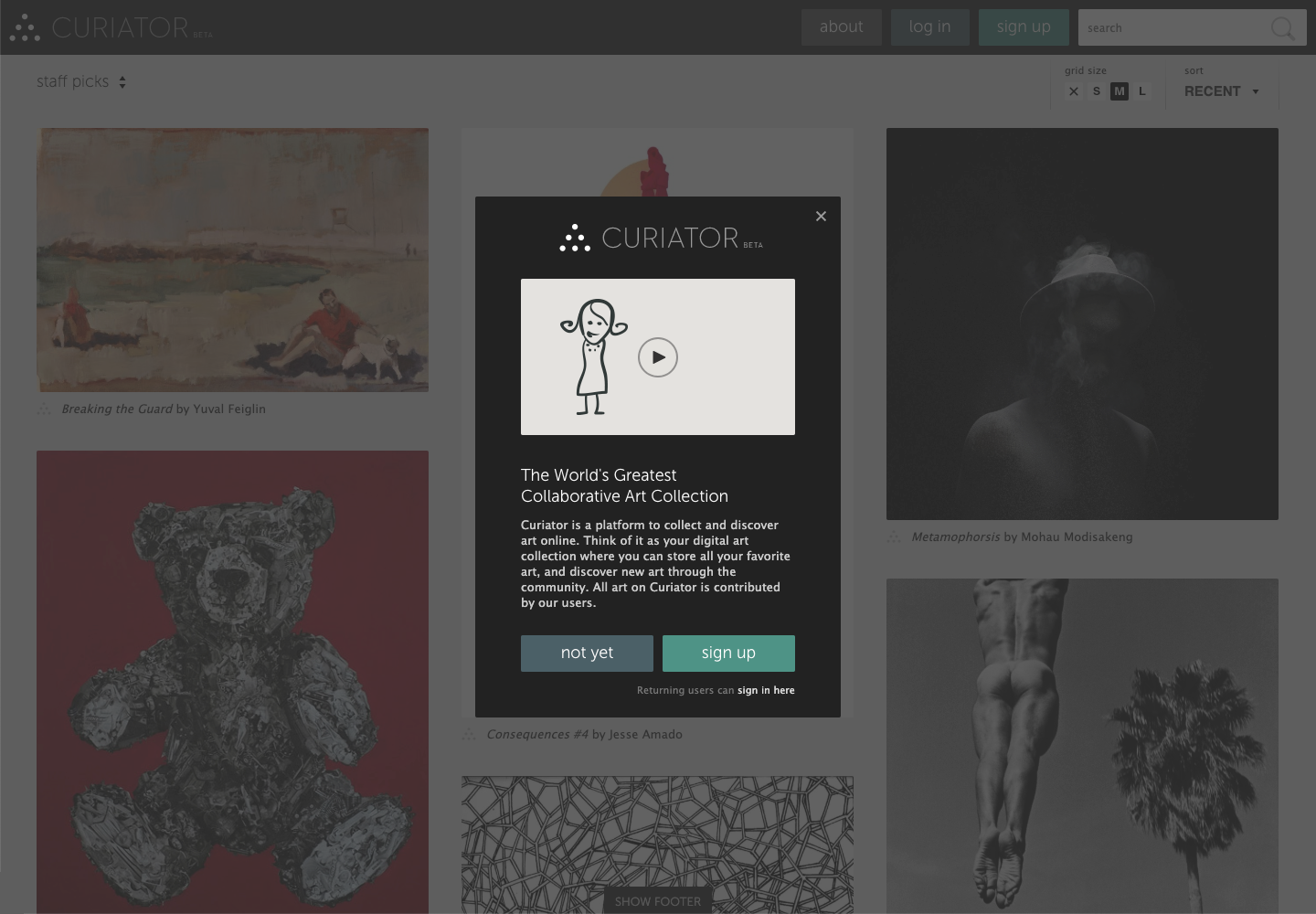The width and height of the screenshot is (1316, 914).
Task: Click the not yet button
Action: [587, 653]
